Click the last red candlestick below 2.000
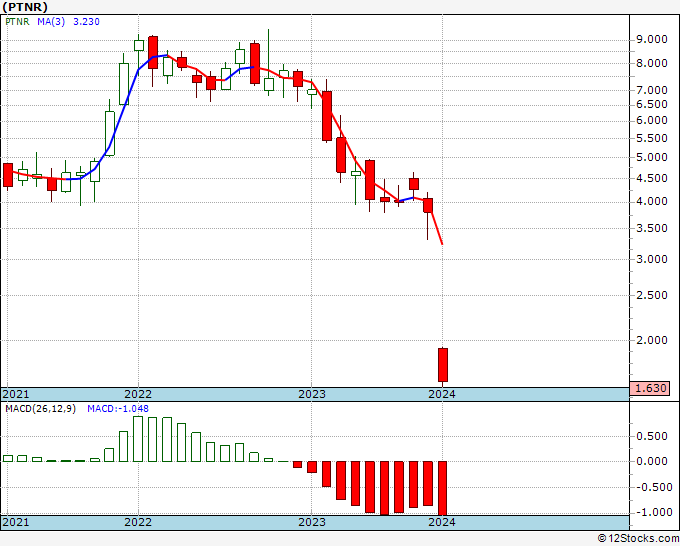This screenshot has width=680, height=546. click(443, 365)
